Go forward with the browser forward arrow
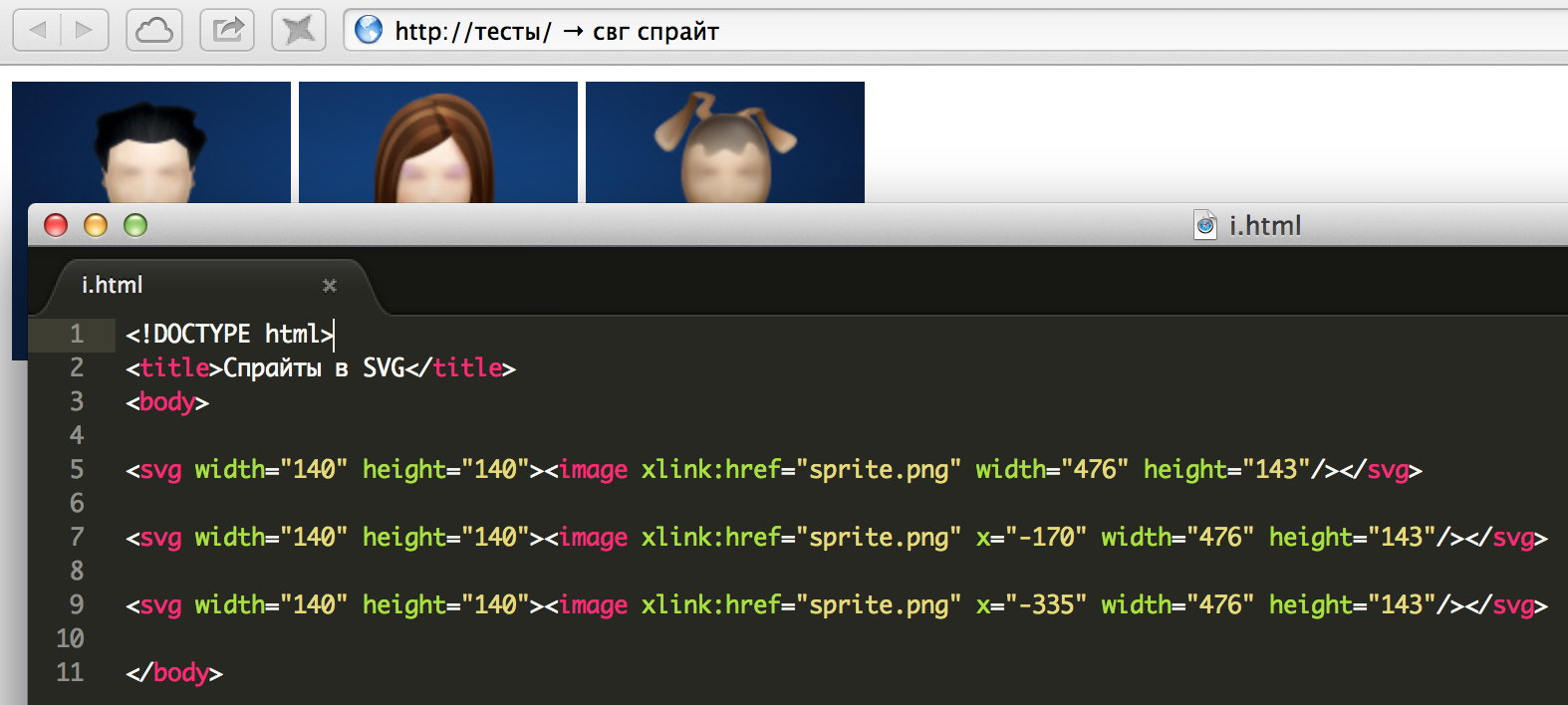Image resolution: width=1568 pixels, height=705 pixels. 85,30
